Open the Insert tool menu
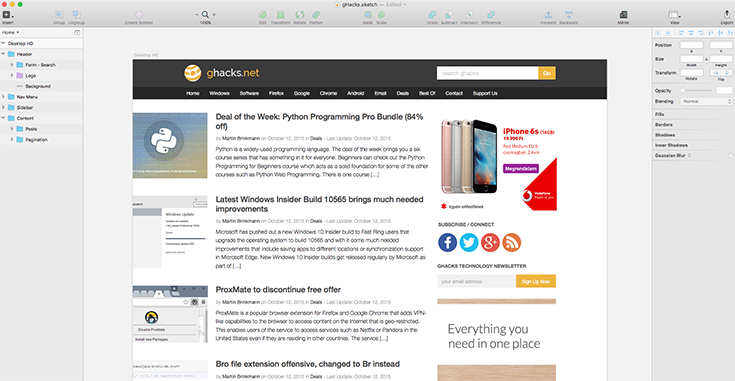735x381 pixels. [8, 15]
